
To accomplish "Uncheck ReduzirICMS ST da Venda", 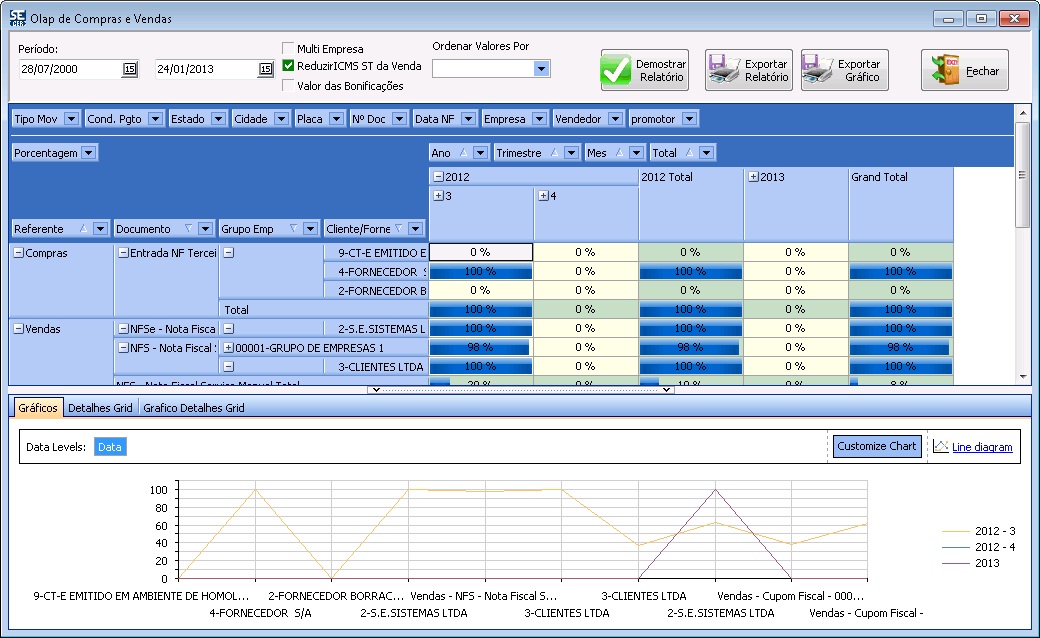I will pyautogui.click(x=288, y=66).
